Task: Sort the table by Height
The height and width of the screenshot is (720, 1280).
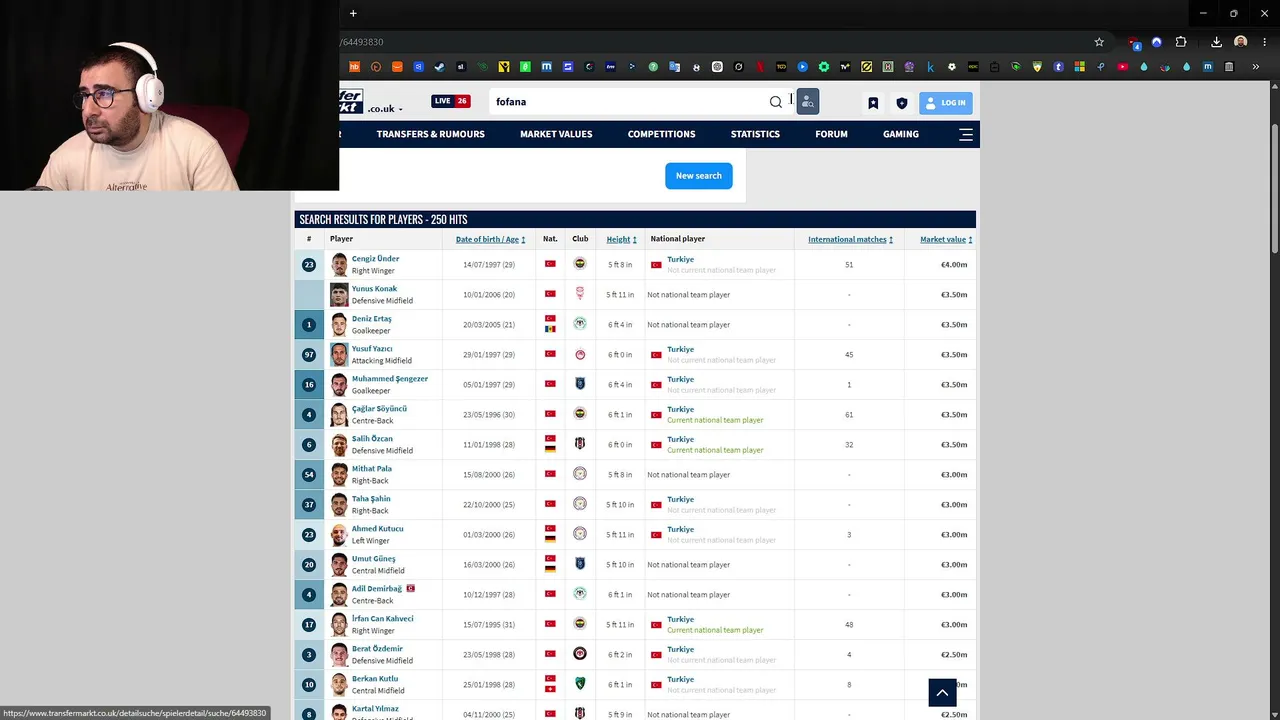Action: (621, 240)
